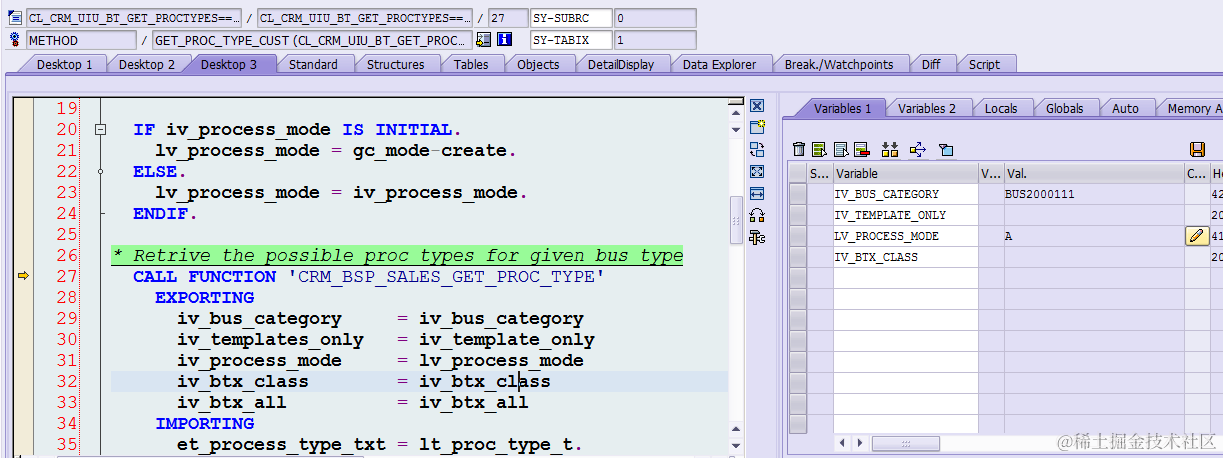This screenshot has height=458, width=1223.
Task: Click the IV_BTX_CLASS variable cell
Action: point(905,257)
